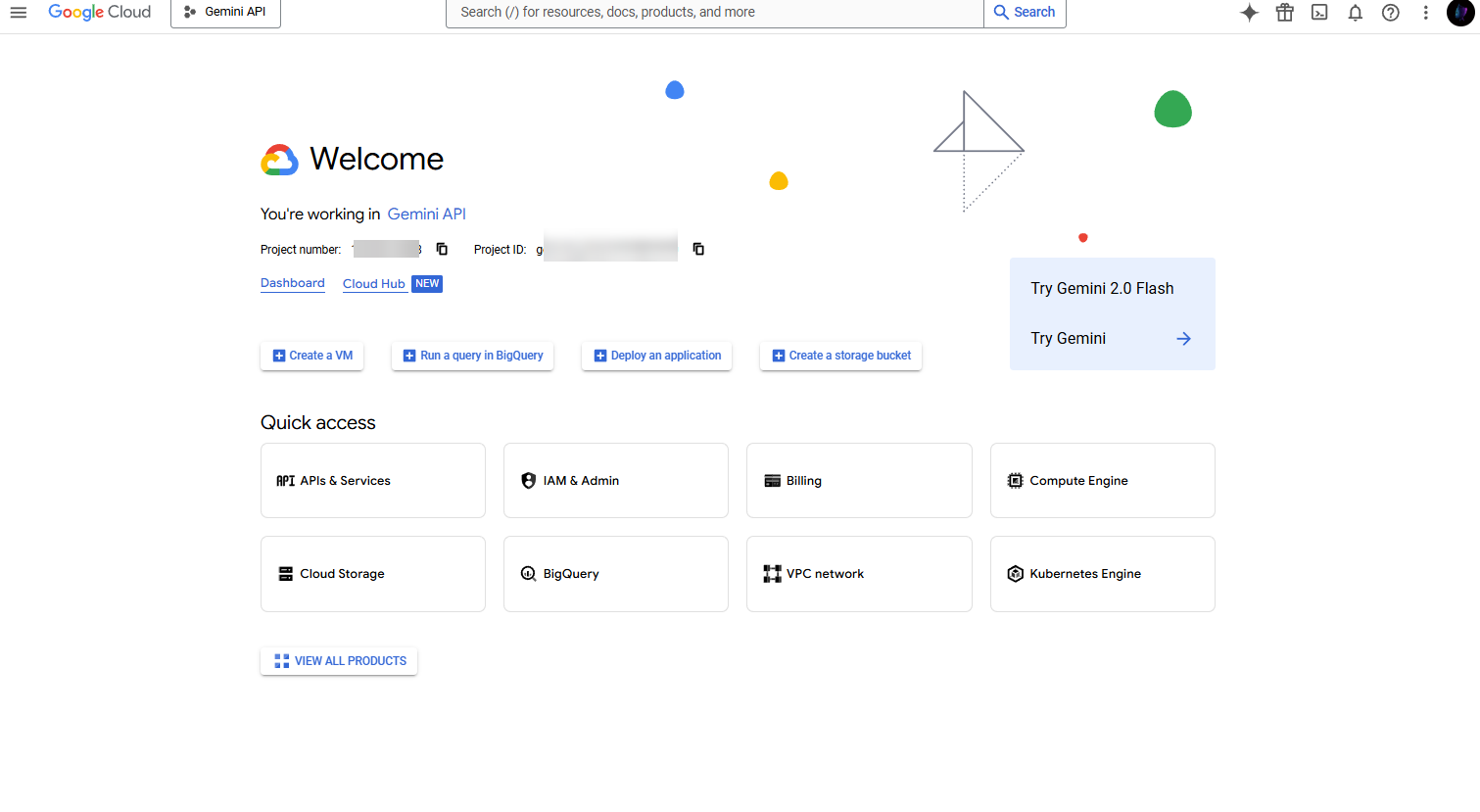1480x812 pixels.
Task: Open the Cloud Storage card
Action: pos(373,574)
